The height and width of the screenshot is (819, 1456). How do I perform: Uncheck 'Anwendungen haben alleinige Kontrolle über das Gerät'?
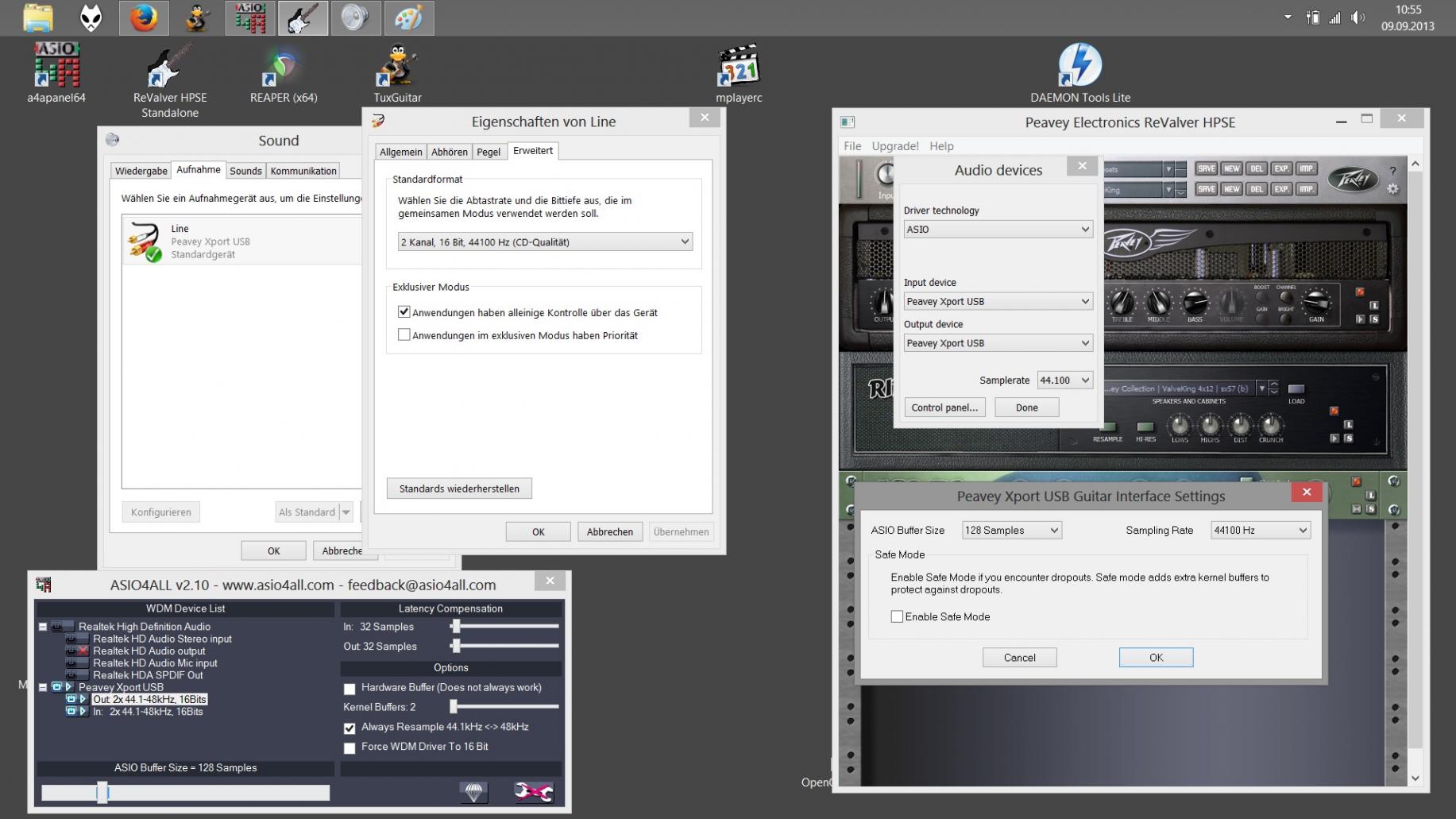click(x=404, y=312)
